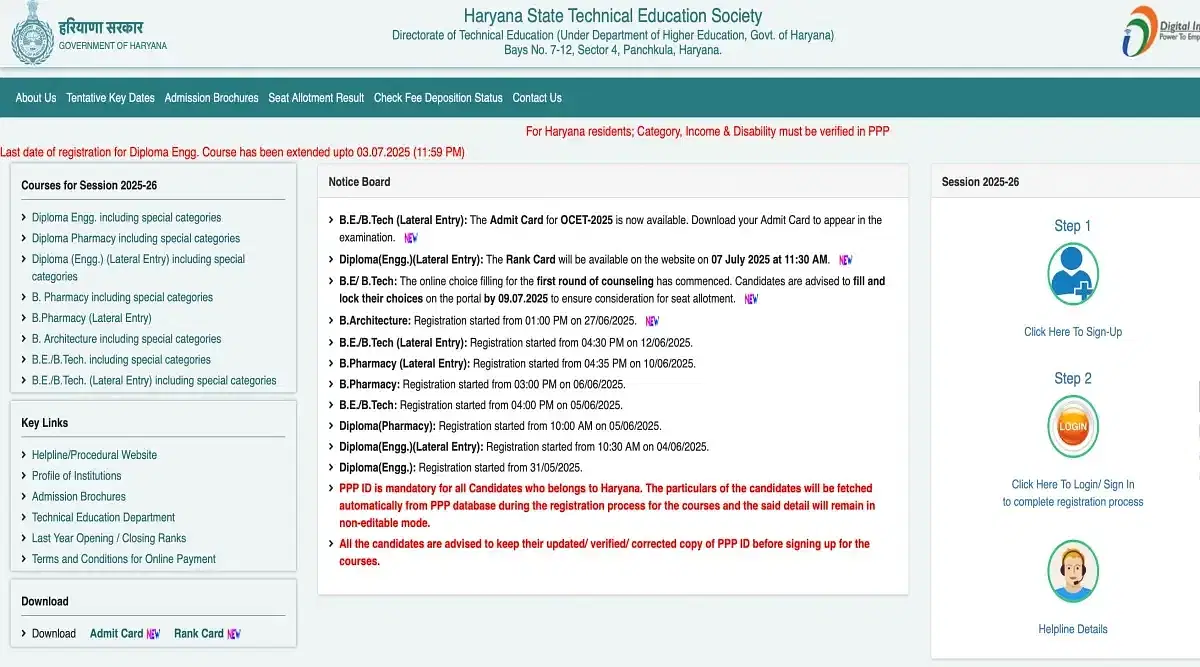Click the Digital India logo
Viewport: 1200px width, 667px height.
(x=1161, y=31)
